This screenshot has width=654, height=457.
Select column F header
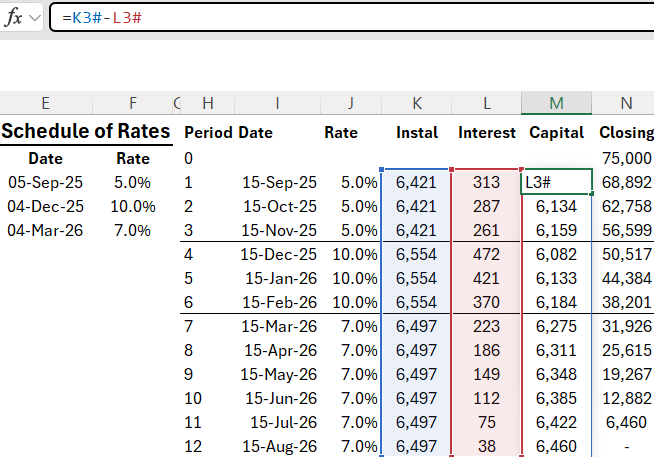pos(133,103)
